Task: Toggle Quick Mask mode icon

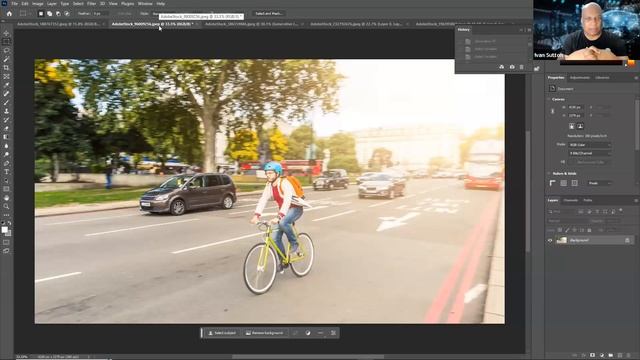Action: [x=6, y=242]
